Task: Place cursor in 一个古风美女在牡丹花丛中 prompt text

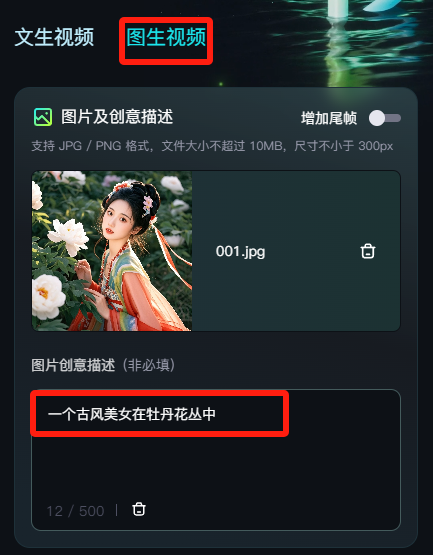Action: (132, 414)
